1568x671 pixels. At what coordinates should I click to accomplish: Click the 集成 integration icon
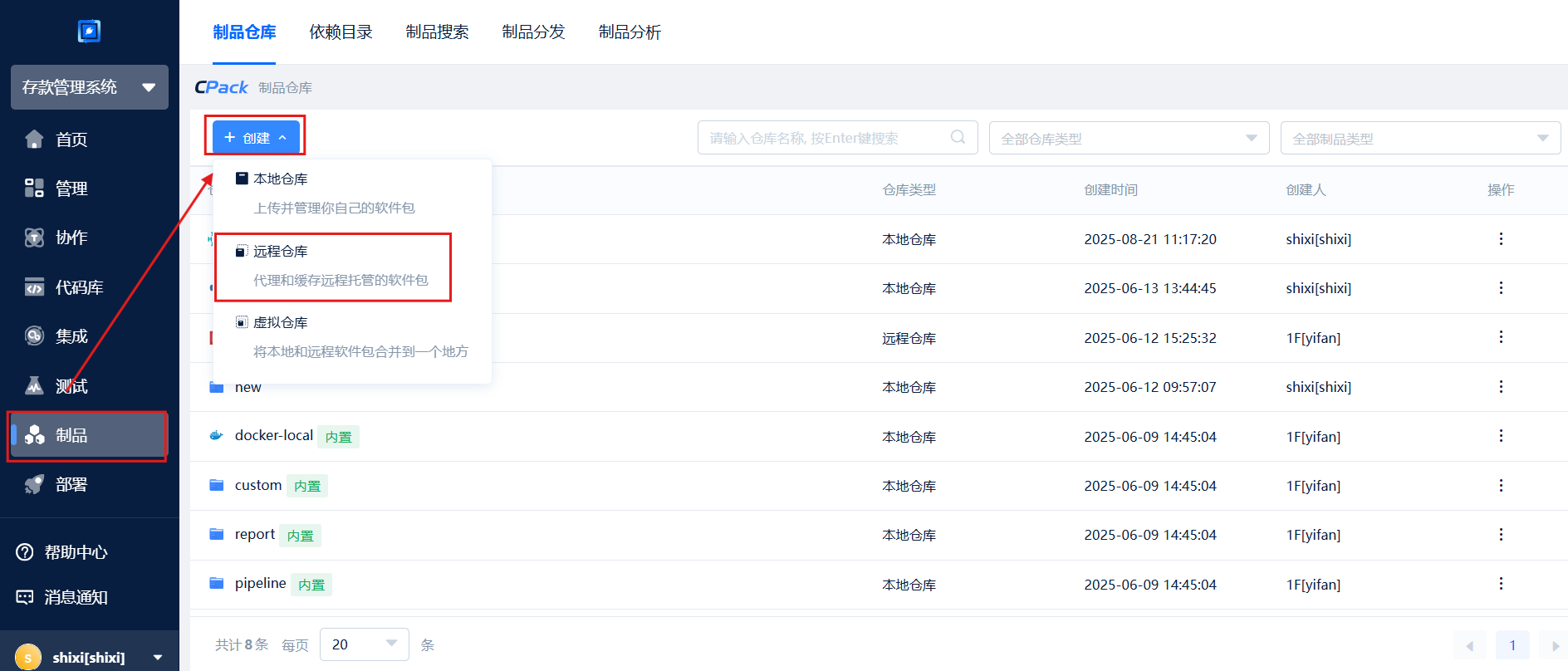pyautogui.click(x=34, y=336)
